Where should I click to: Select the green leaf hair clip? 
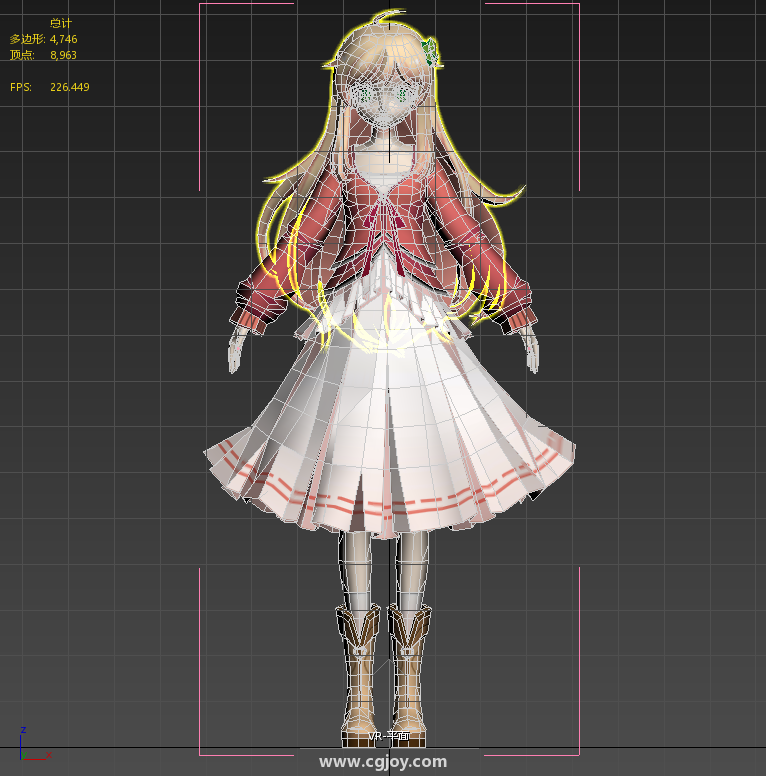[x=432, y=52]
